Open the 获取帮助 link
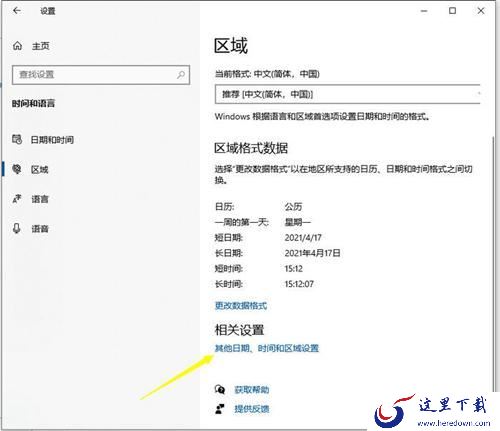The width and height of the screenshot is (500, 431). pos(252,390)
